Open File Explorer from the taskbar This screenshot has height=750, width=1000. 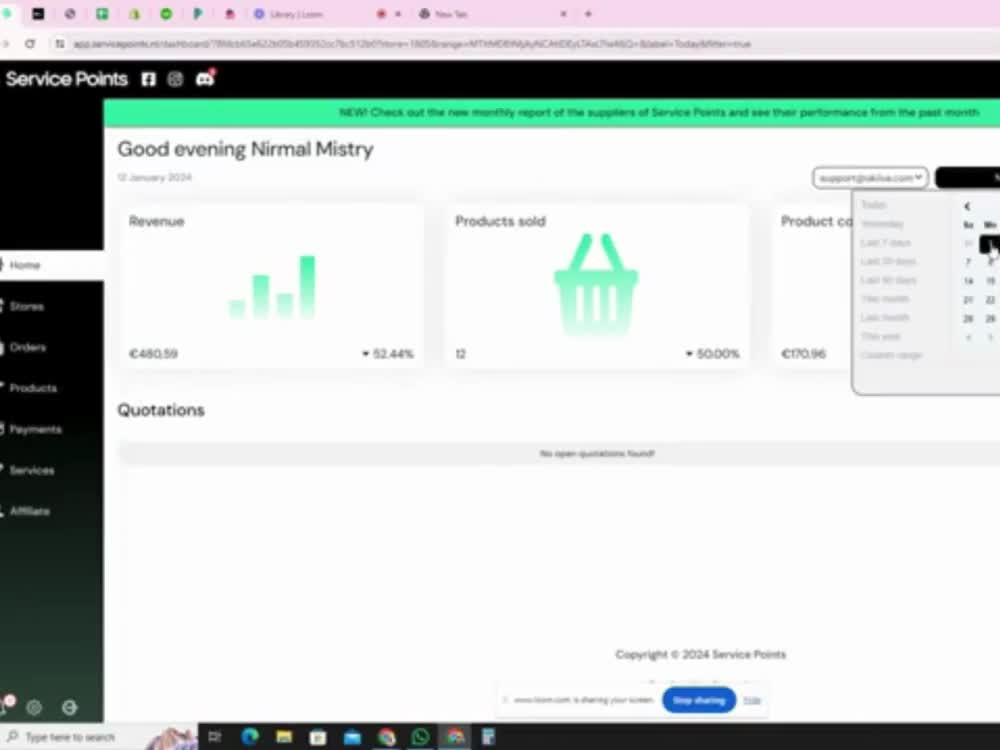click(x=284, y=737)
